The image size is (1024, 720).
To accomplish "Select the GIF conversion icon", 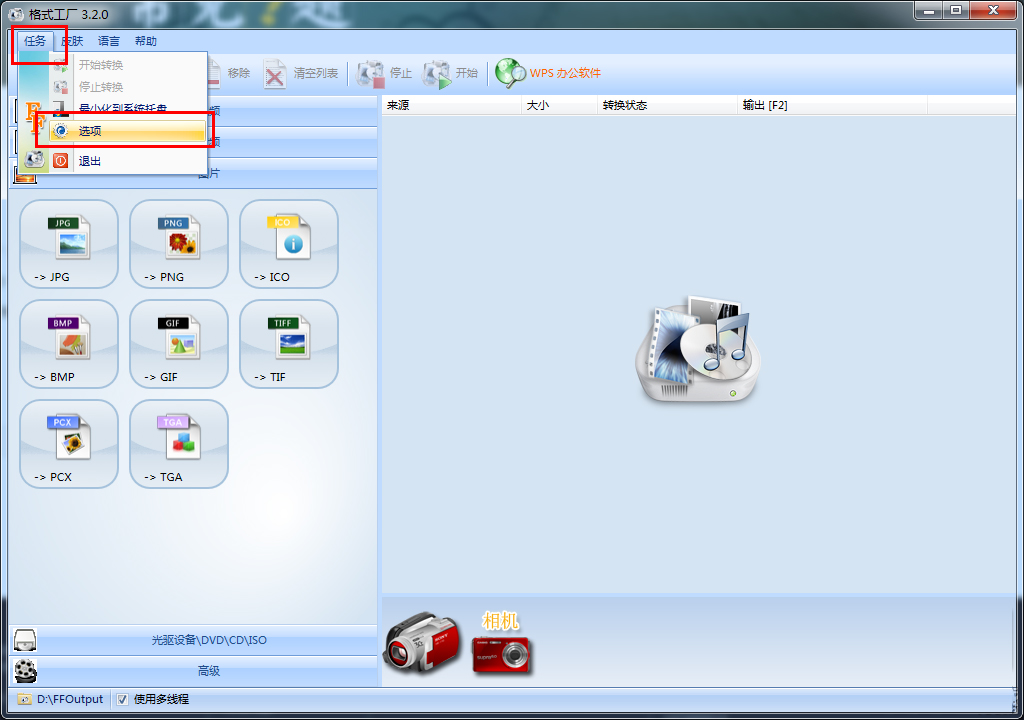I will click(x=179, y=343).
